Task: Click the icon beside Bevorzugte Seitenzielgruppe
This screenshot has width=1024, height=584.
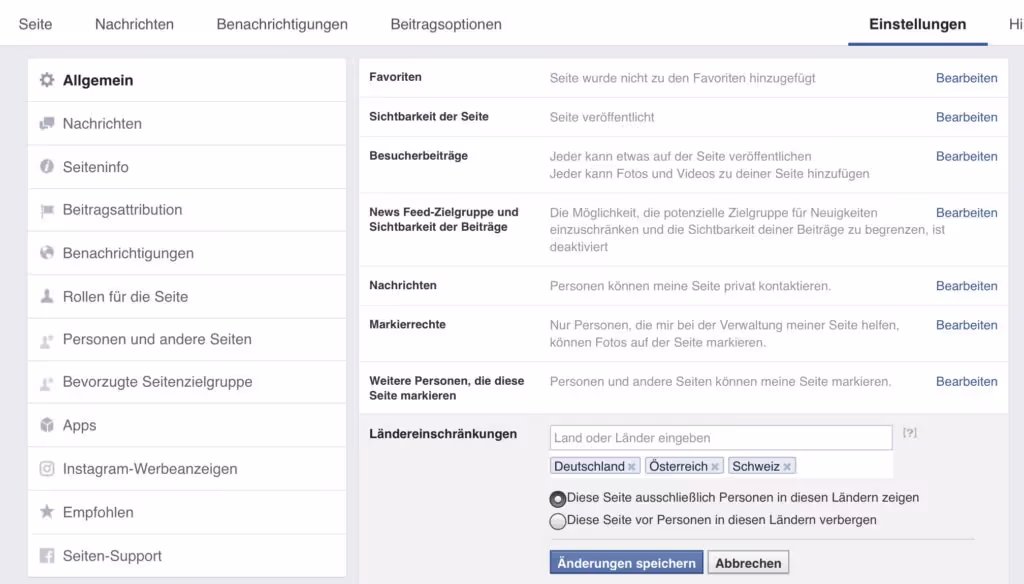Action: coord(46,383)
